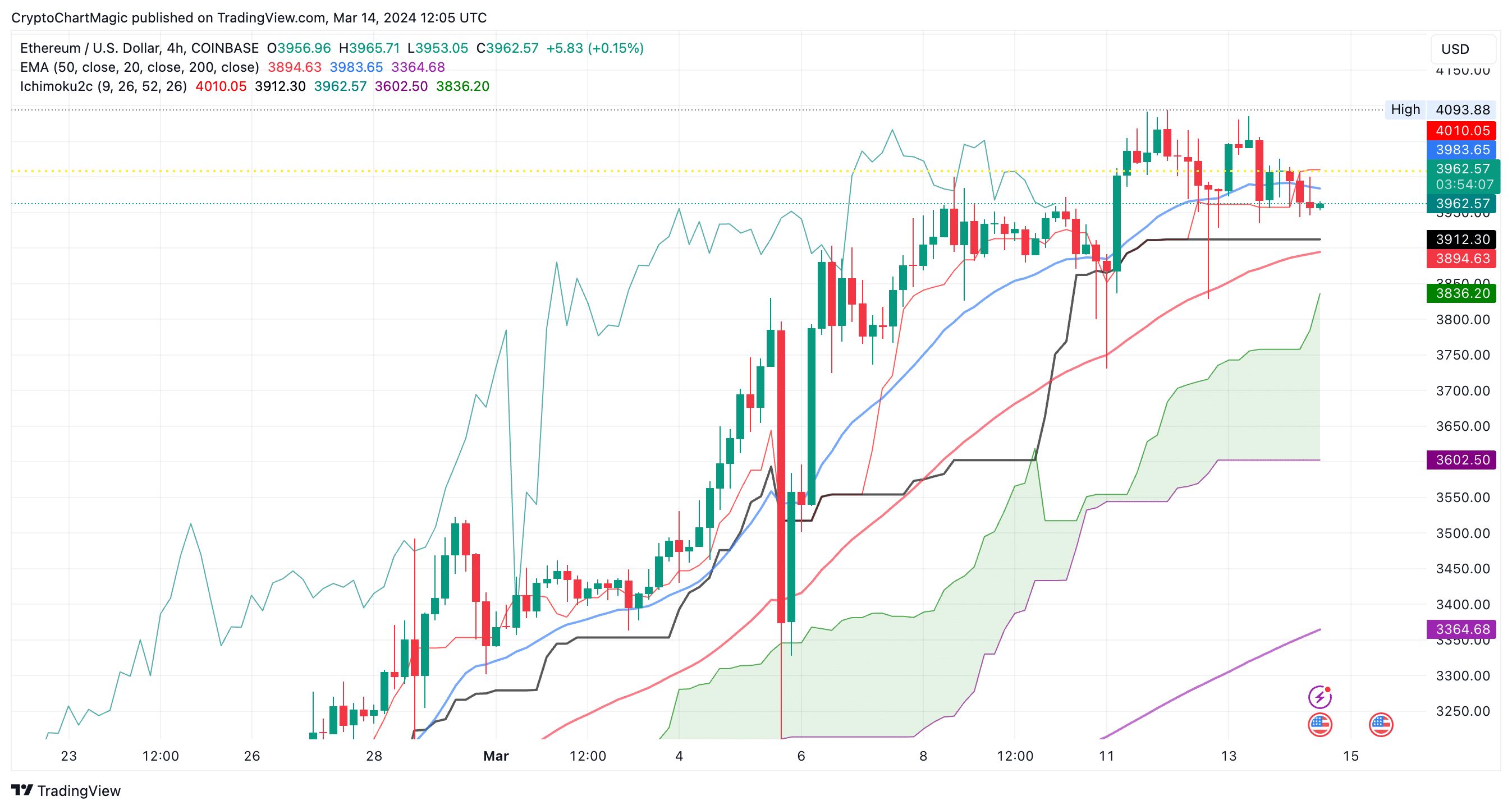Click the US flag event icon below the lightning icon
The height and width of the screenshot is (810, 1512).
click(1319, 724)
